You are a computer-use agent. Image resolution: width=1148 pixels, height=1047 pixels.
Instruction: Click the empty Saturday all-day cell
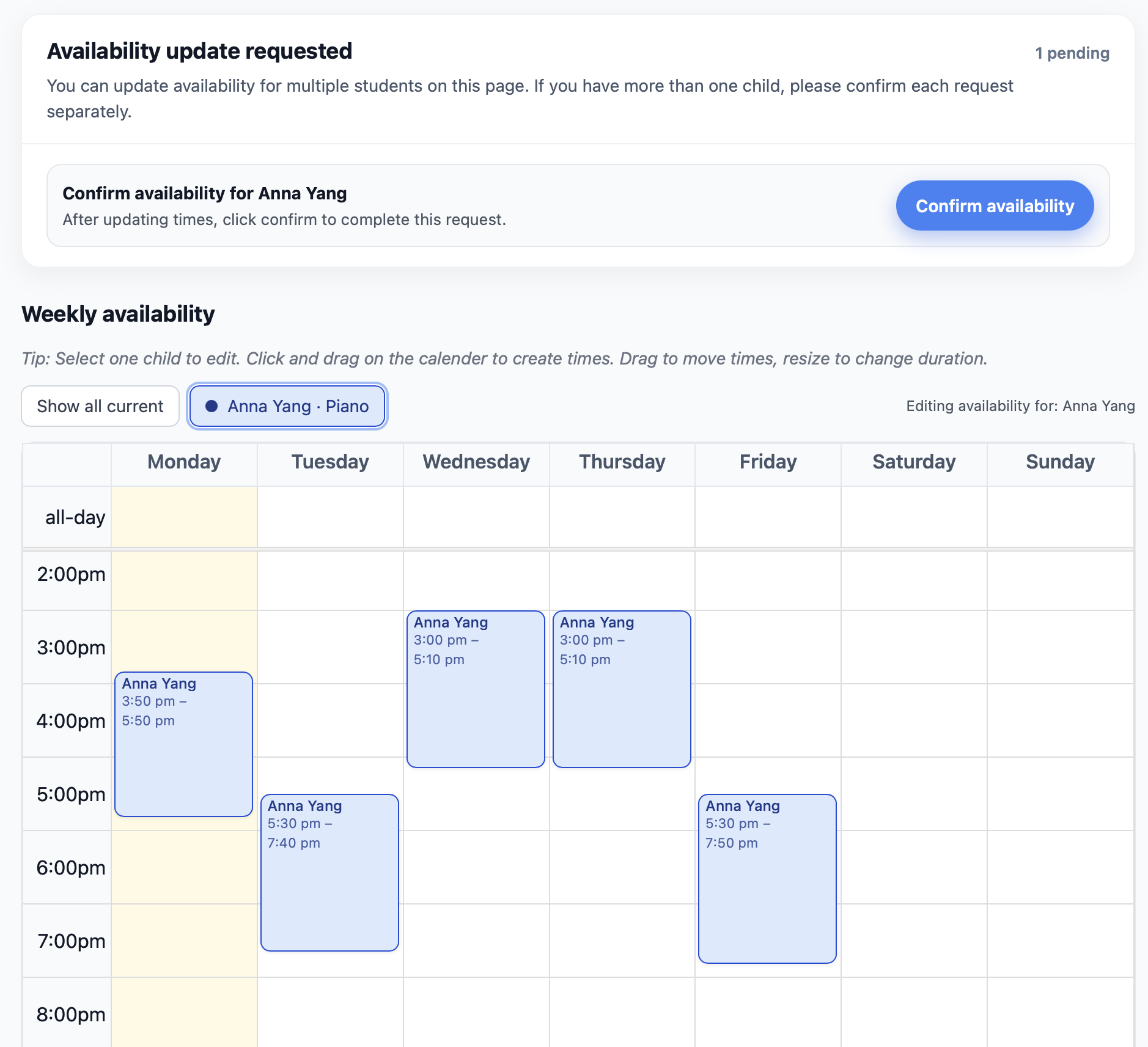pos(914,517)
